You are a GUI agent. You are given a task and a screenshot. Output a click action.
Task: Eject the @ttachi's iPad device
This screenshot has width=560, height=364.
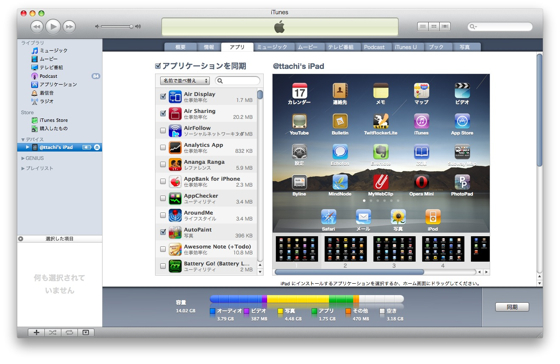pyautogui.click(x=97, y=147)
